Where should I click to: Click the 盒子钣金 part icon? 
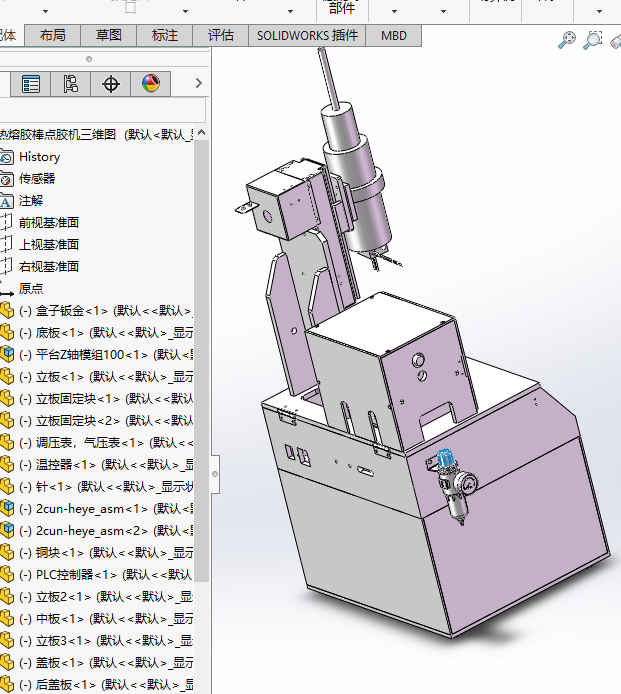[7, 310]
